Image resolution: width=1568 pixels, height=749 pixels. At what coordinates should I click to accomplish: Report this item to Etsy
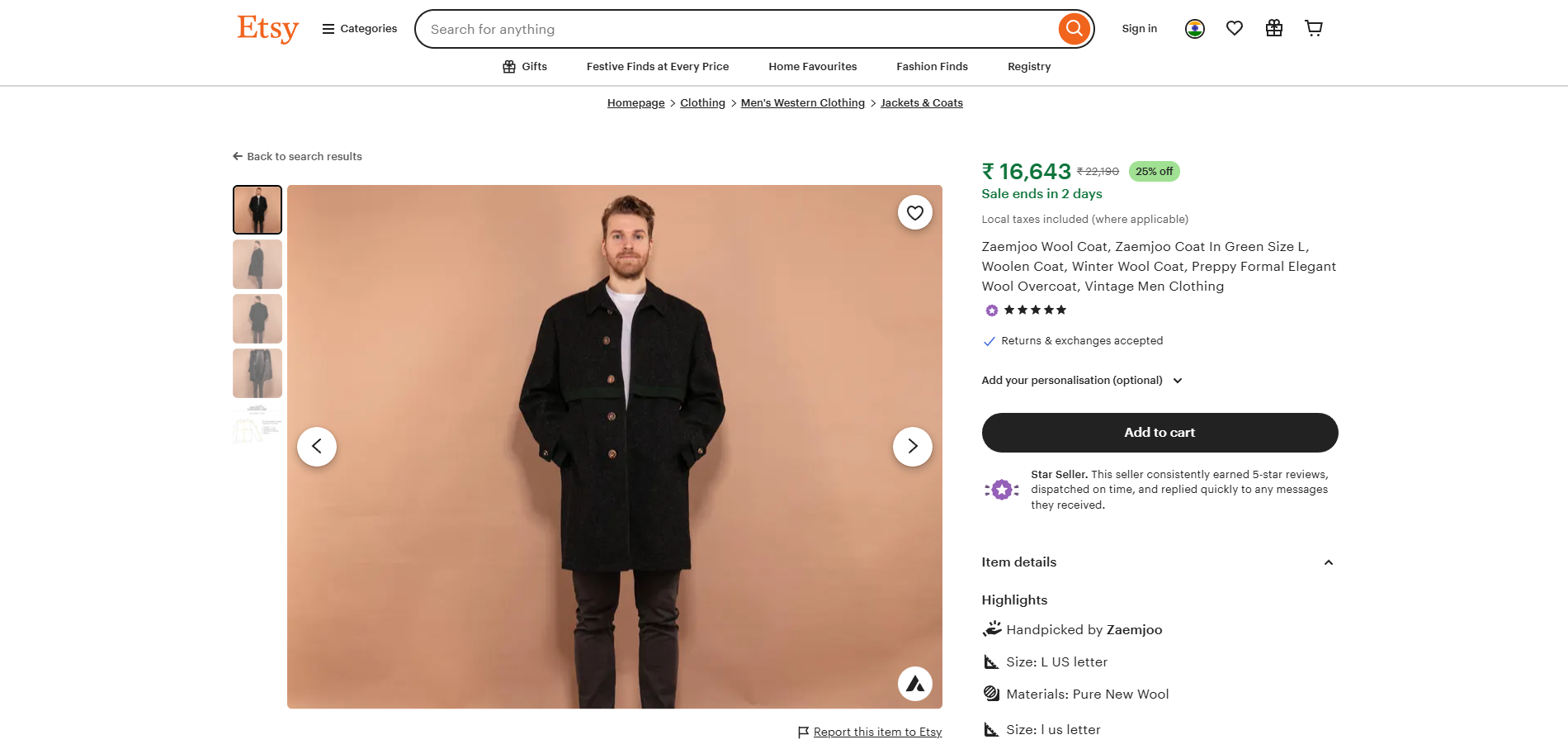[x=876, y=732]
